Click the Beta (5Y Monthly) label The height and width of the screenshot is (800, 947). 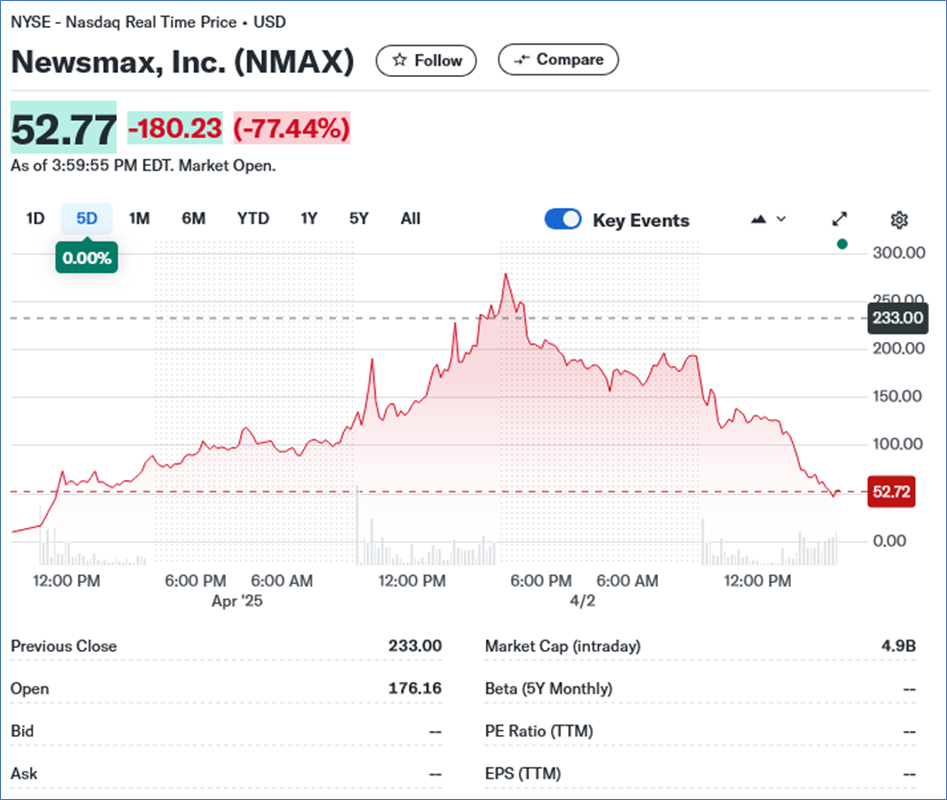click(x=548, y=689)
